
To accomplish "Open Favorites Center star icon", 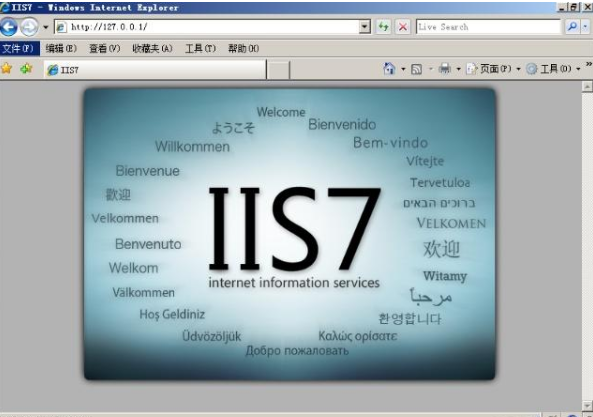I will point(6,69).
